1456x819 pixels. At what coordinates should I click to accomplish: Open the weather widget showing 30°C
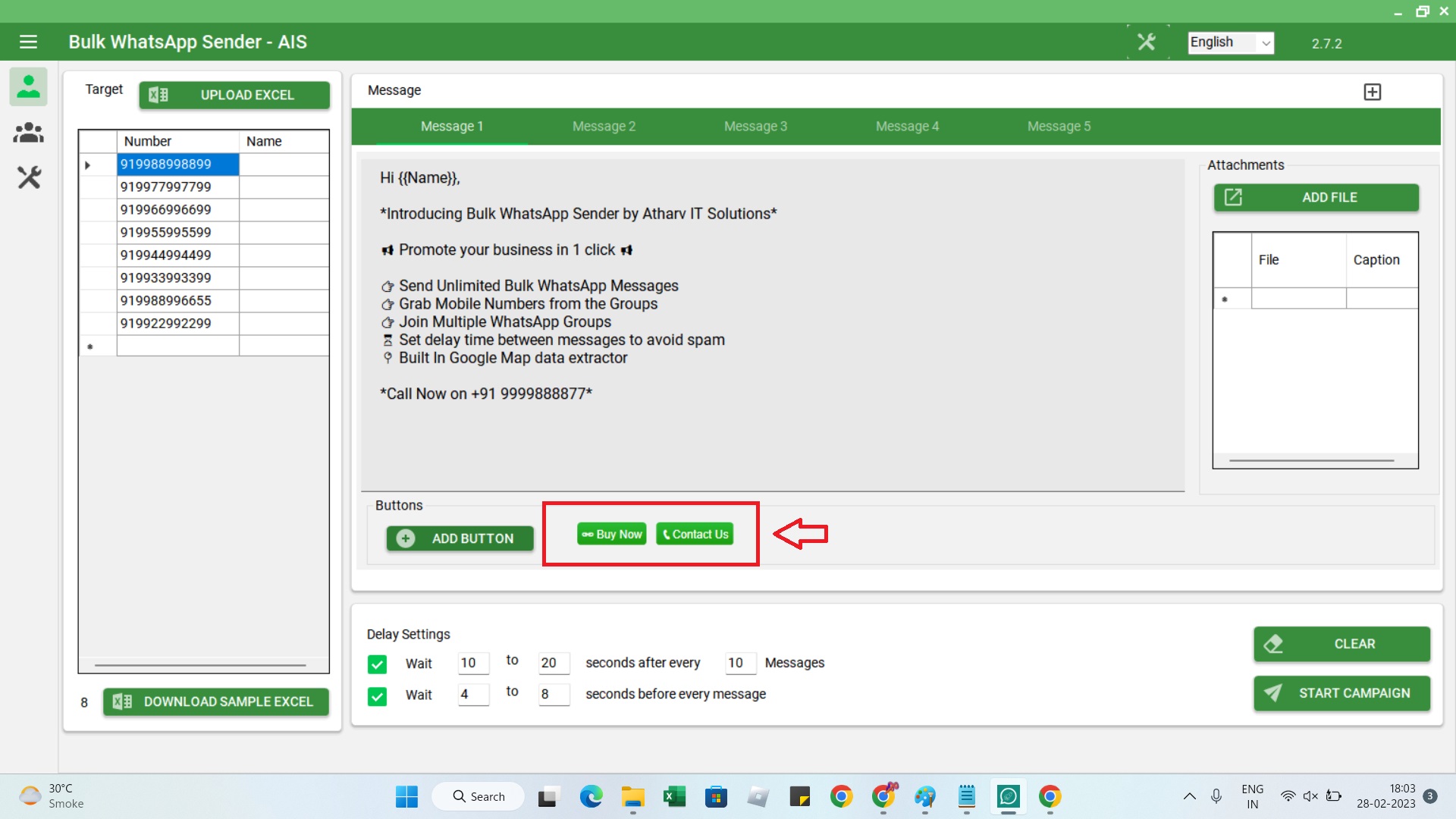point(52,796)
